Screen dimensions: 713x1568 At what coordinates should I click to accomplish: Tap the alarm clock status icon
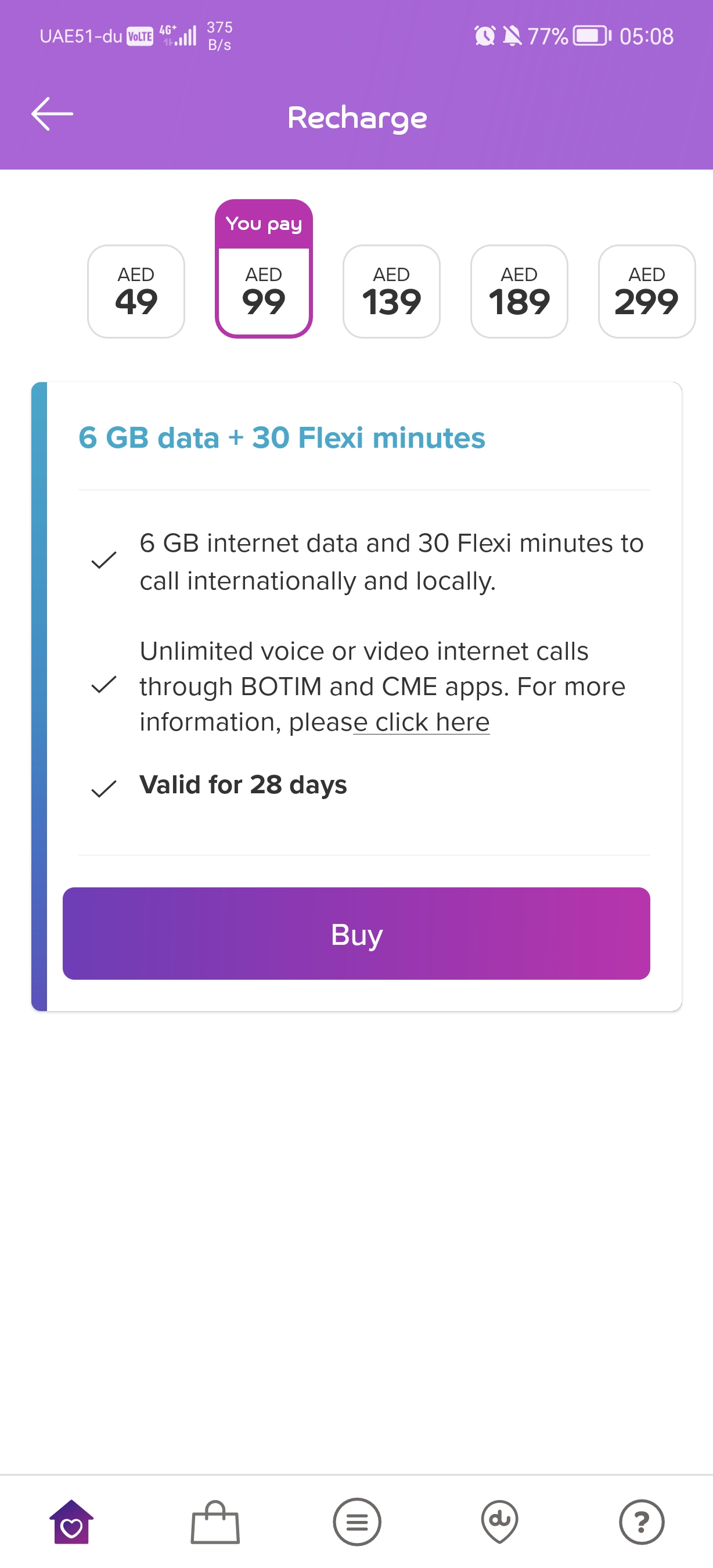[x=484, y=36]
